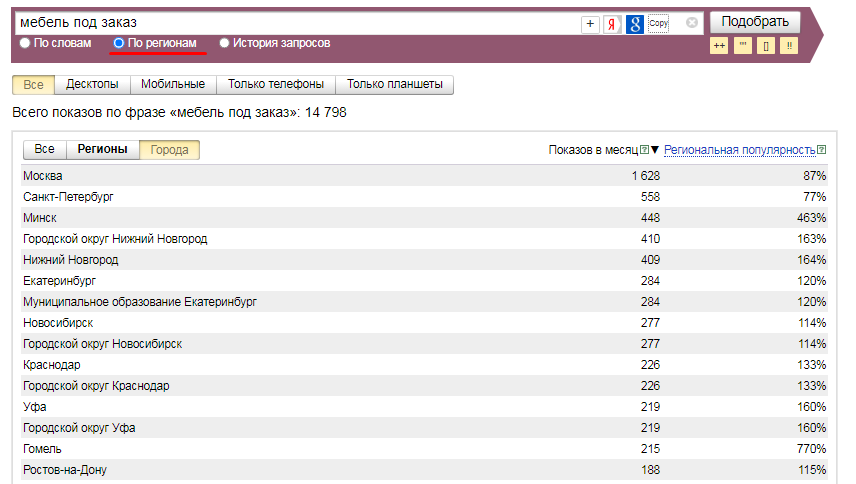Apply the square brackets operator button
This screenshot has height=484, width=856.
[766, 46]
